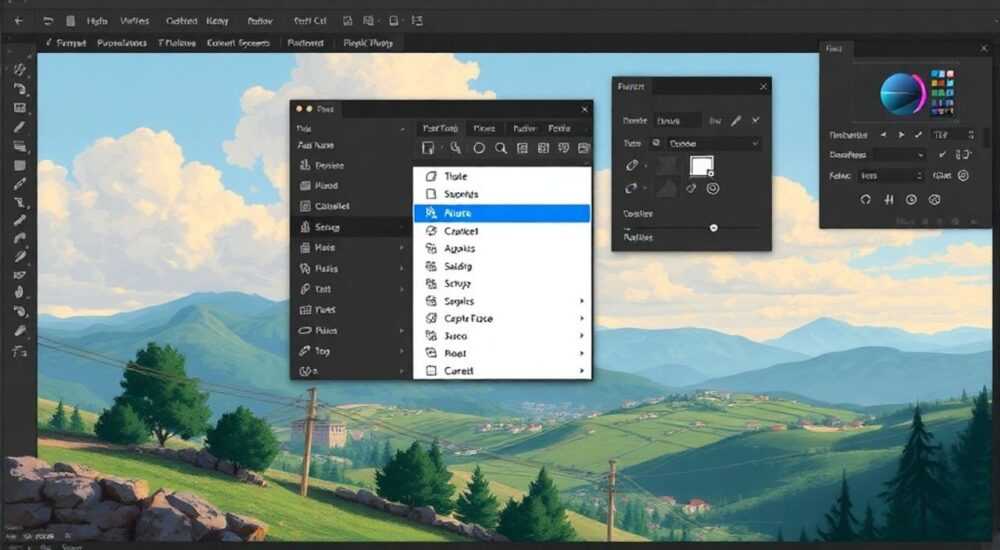The image size is (1000, 550).
Task: Select the highlighted blue menu entry
Action: point(502,213)
